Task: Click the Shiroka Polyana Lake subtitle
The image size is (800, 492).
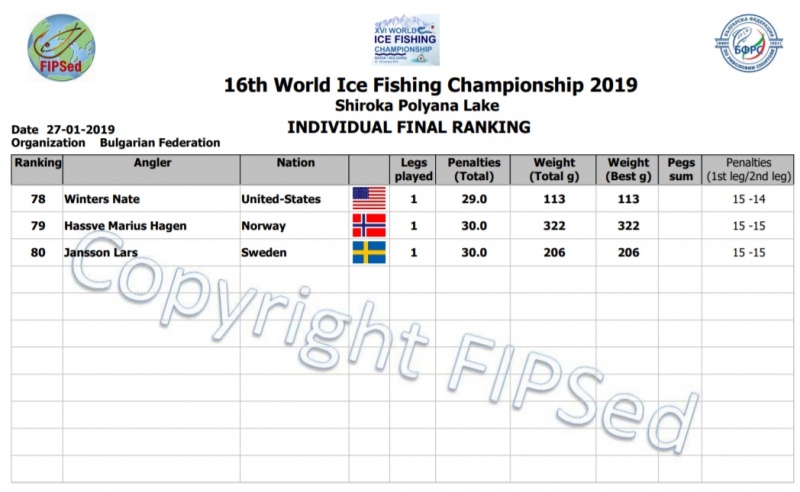Action: tap(408, 105)
